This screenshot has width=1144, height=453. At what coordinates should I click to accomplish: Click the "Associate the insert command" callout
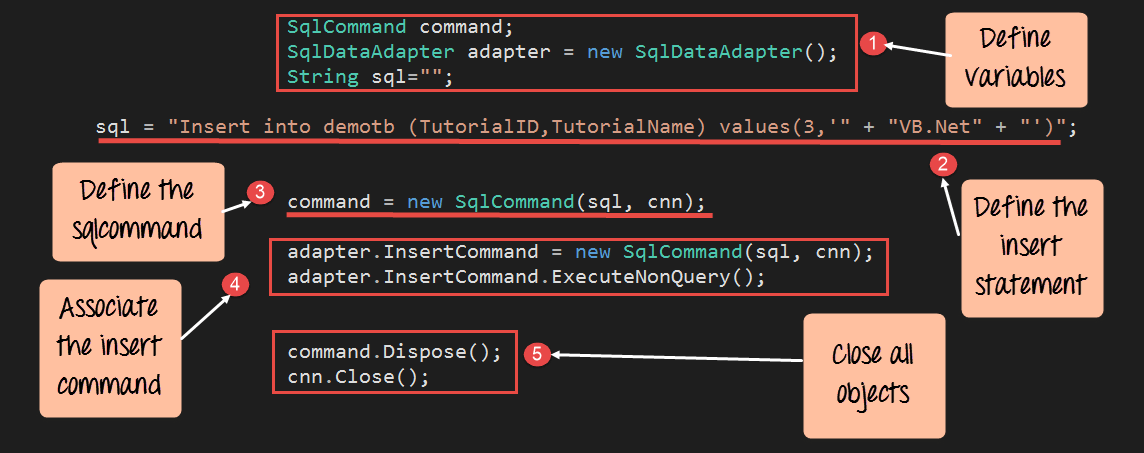(110, 346)
